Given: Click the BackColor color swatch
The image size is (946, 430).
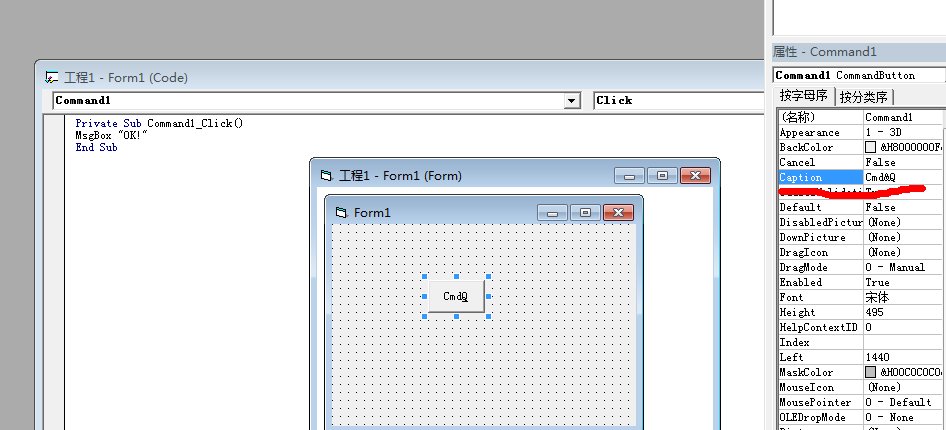Looking at the screenshot, I should [870, 147].
